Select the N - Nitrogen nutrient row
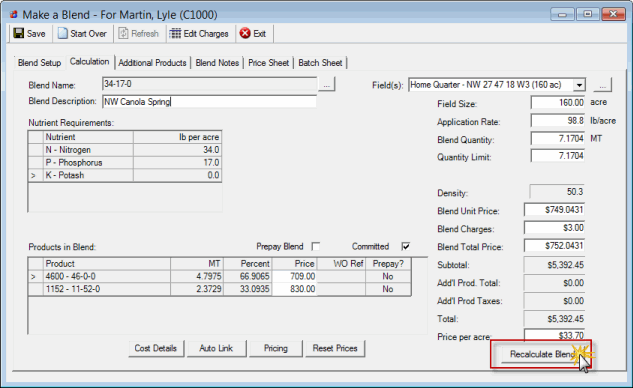Screen dimensions: 633x388 (x=125, y=150)
